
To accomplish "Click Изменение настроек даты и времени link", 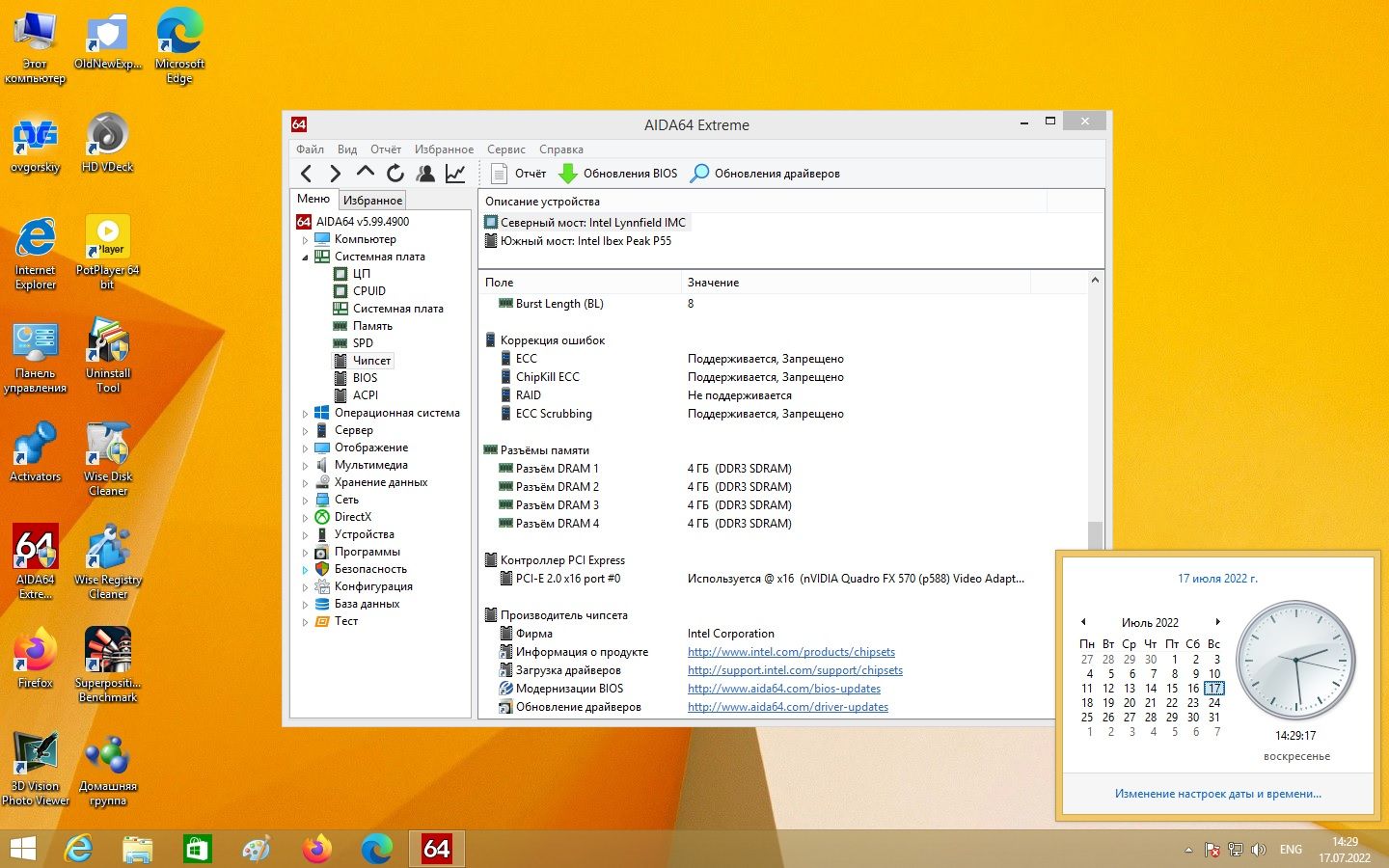I will pyautogui.click(x=1218, y=794).
